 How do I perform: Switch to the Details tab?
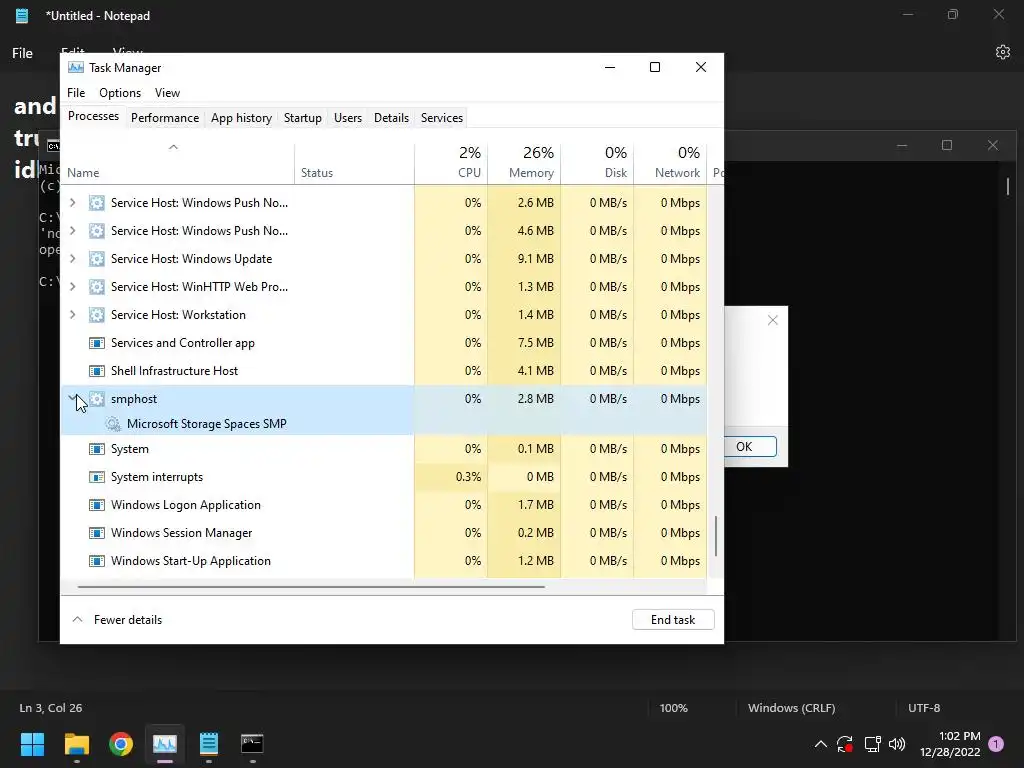point(391,118)
